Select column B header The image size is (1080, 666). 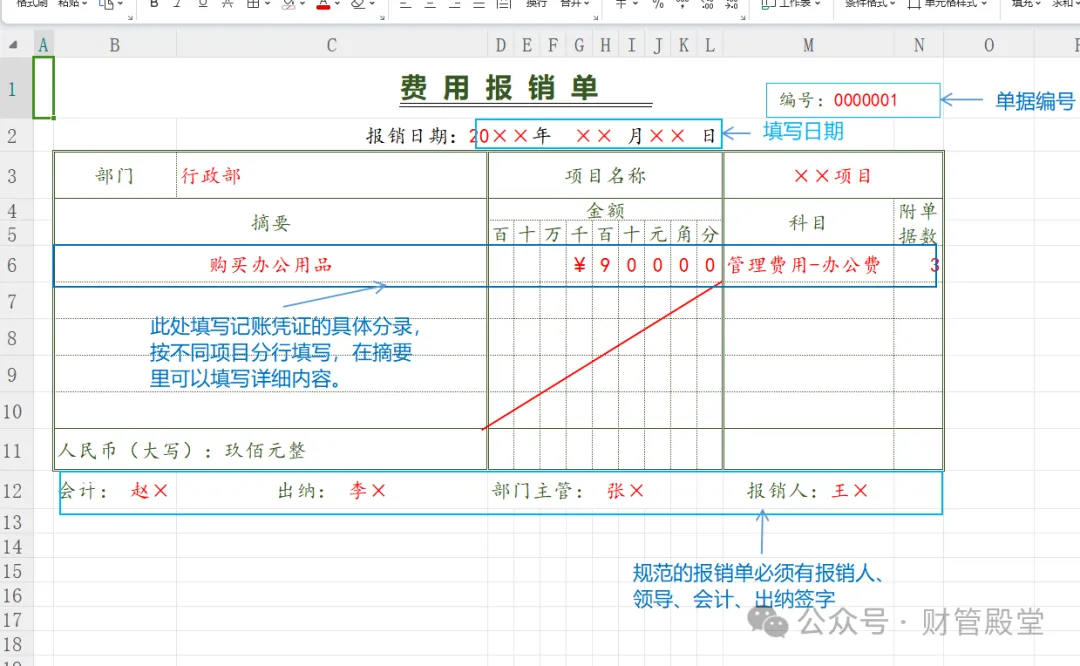click(115, 45)
